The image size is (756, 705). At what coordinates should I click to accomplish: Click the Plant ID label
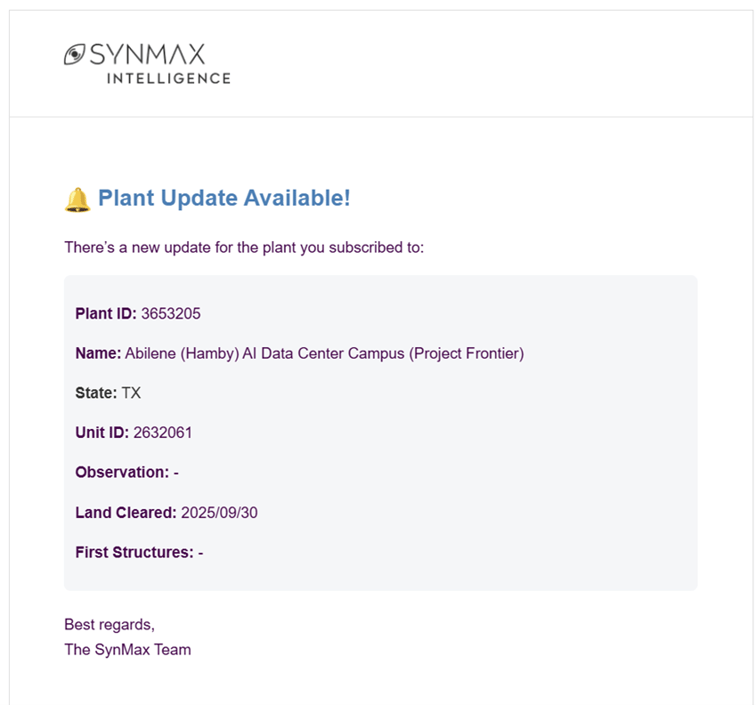[105, 314]
